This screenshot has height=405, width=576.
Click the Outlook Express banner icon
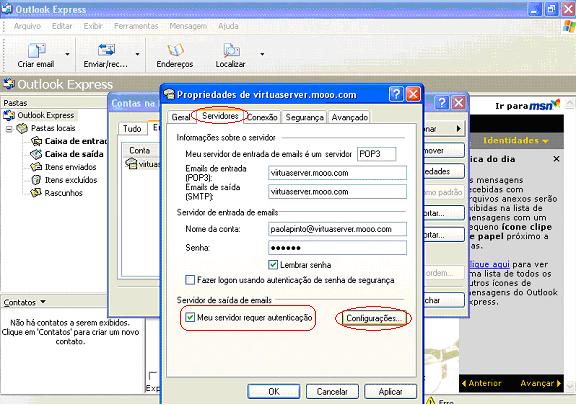[x=9, y=84]
